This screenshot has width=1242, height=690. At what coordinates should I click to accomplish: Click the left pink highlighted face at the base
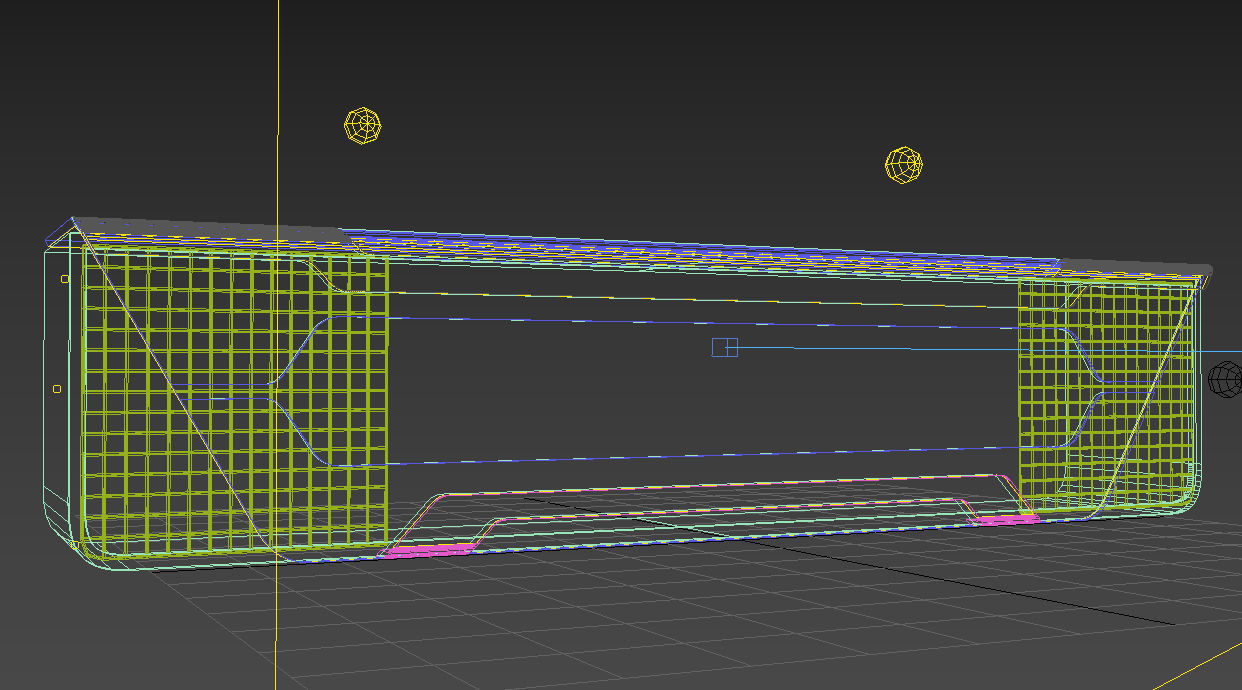pos(427,550)
